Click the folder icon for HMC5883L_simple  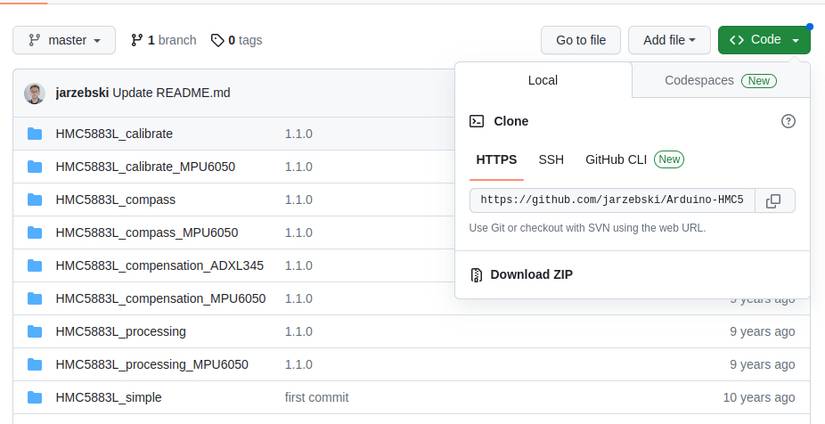coord(35,397)
